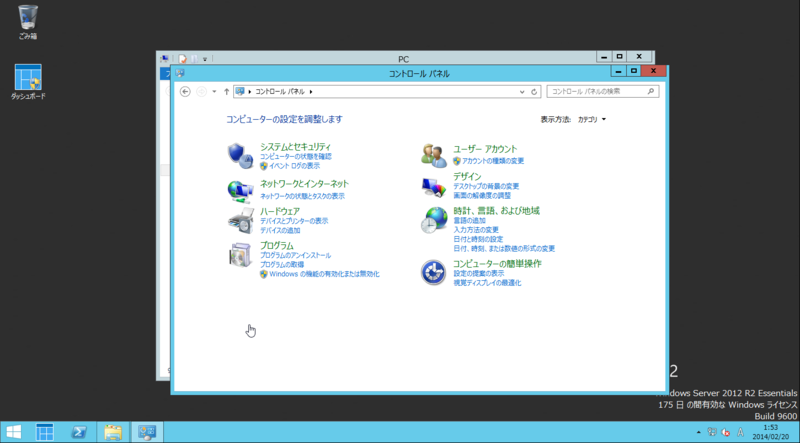Open 設定の提案の表示 link

click(x=479, y=274)
